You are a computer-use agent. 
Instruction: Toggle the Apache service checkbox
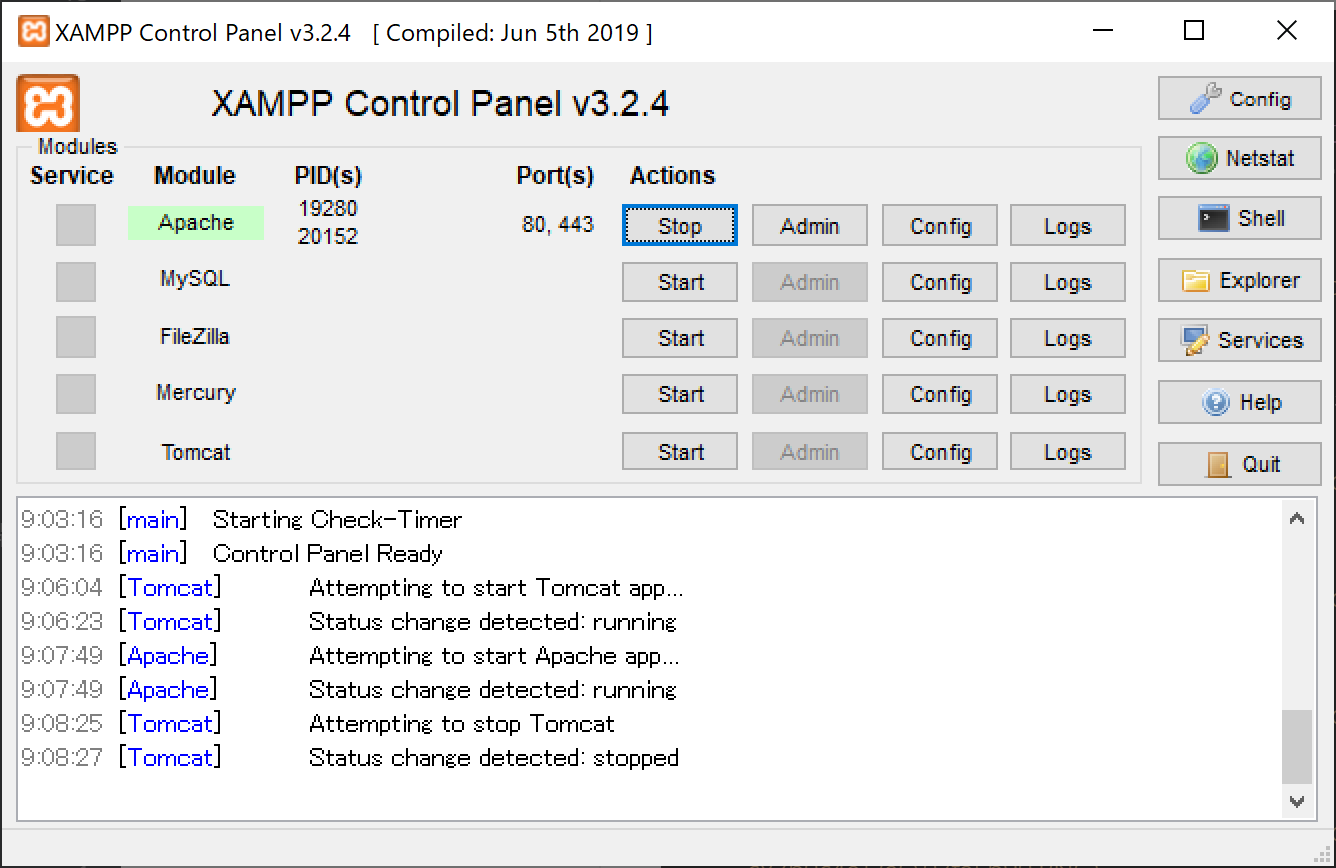(x=76, y=225)
